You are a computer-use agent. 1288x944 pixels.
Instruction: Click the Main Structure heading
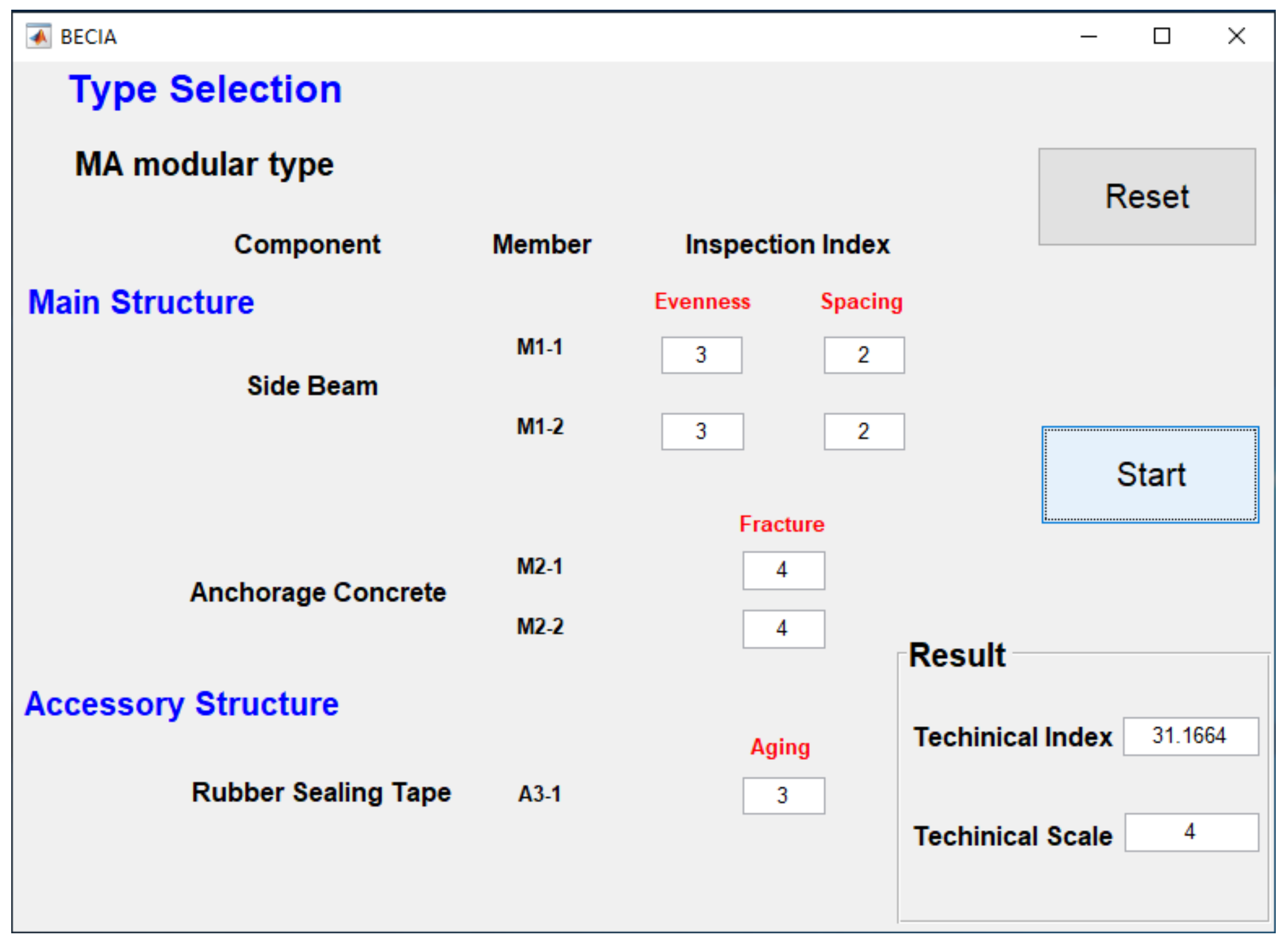[141, 302]
